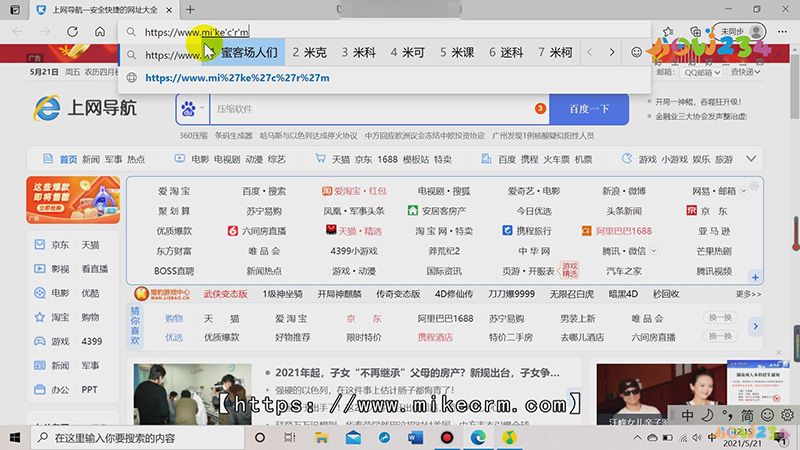
Task: Open File Explorer from taskbar
Action: coord(321,438)
